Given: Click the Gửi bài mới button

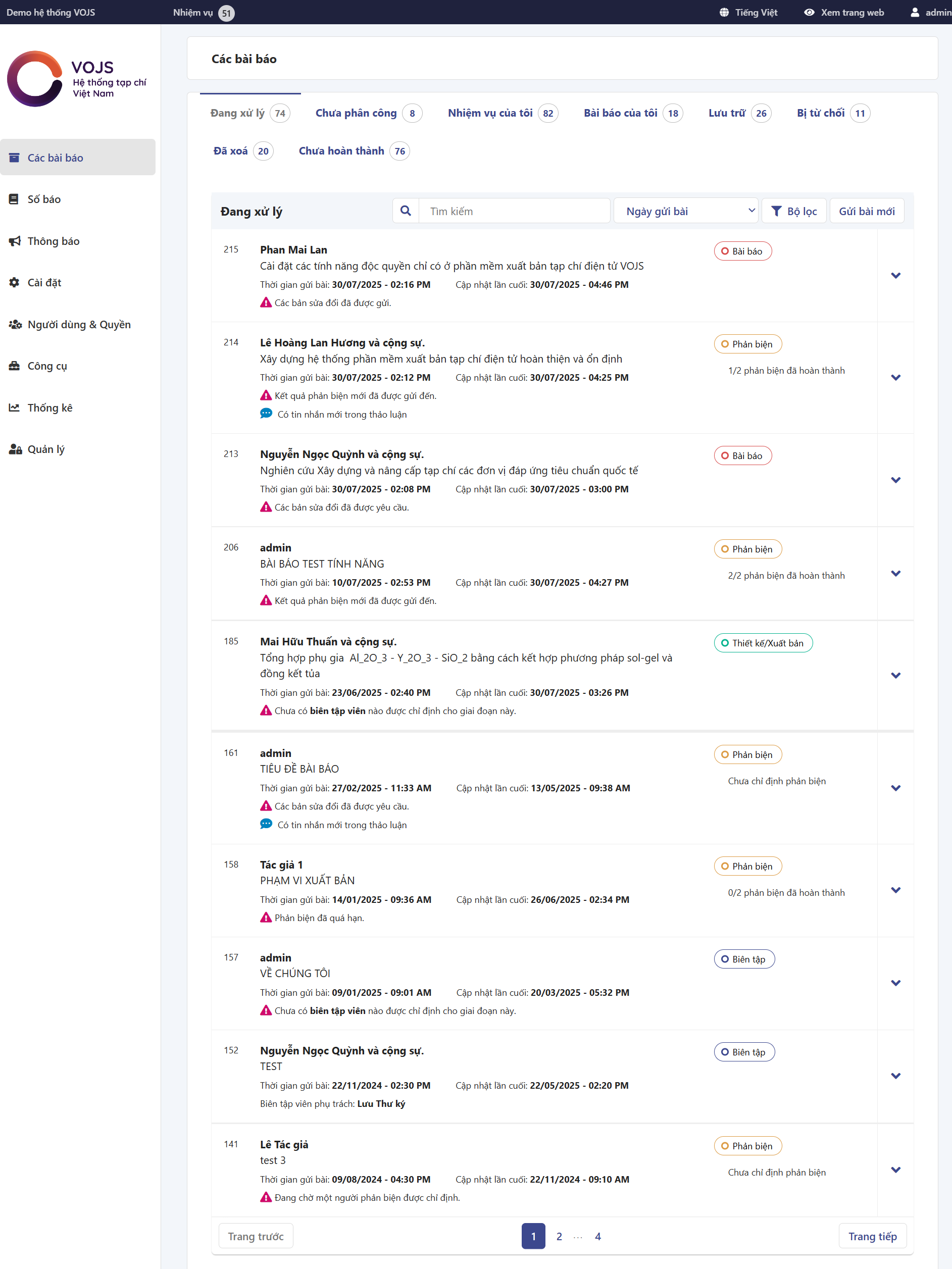Looking at the screenshot, I should point(866,211).
